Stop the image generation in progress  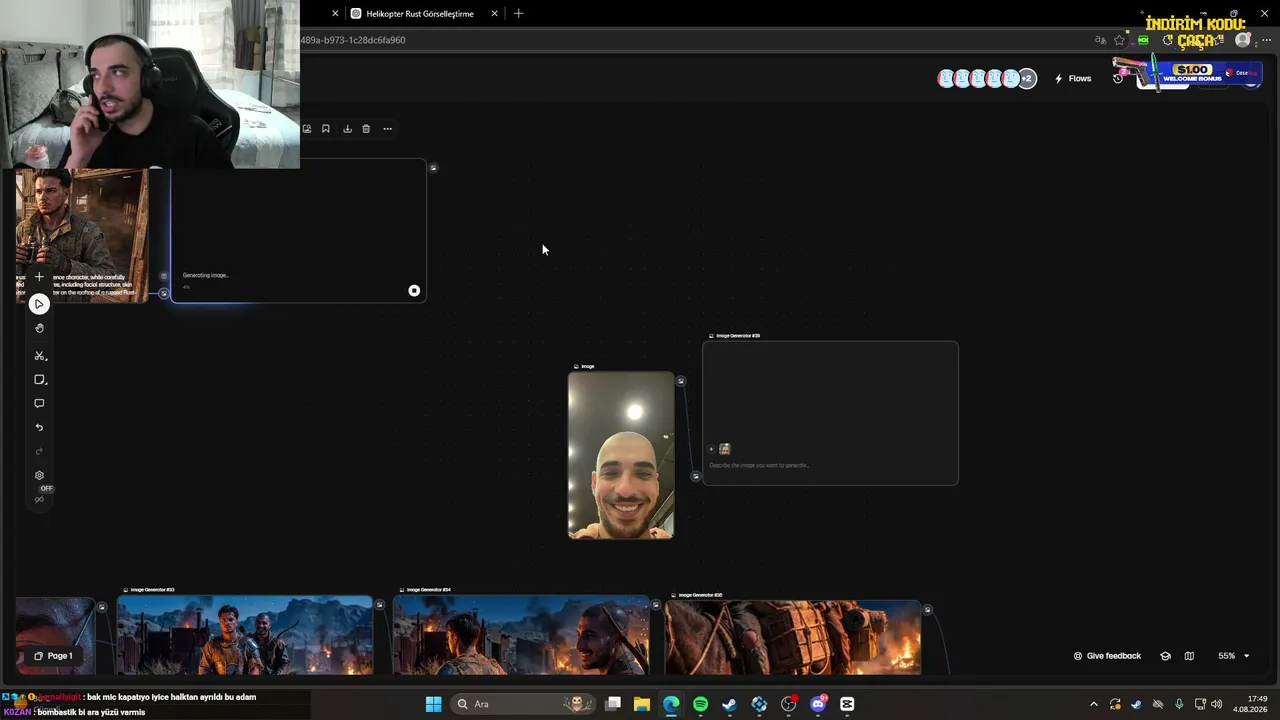pyautogui.click(x=414, y=291)
